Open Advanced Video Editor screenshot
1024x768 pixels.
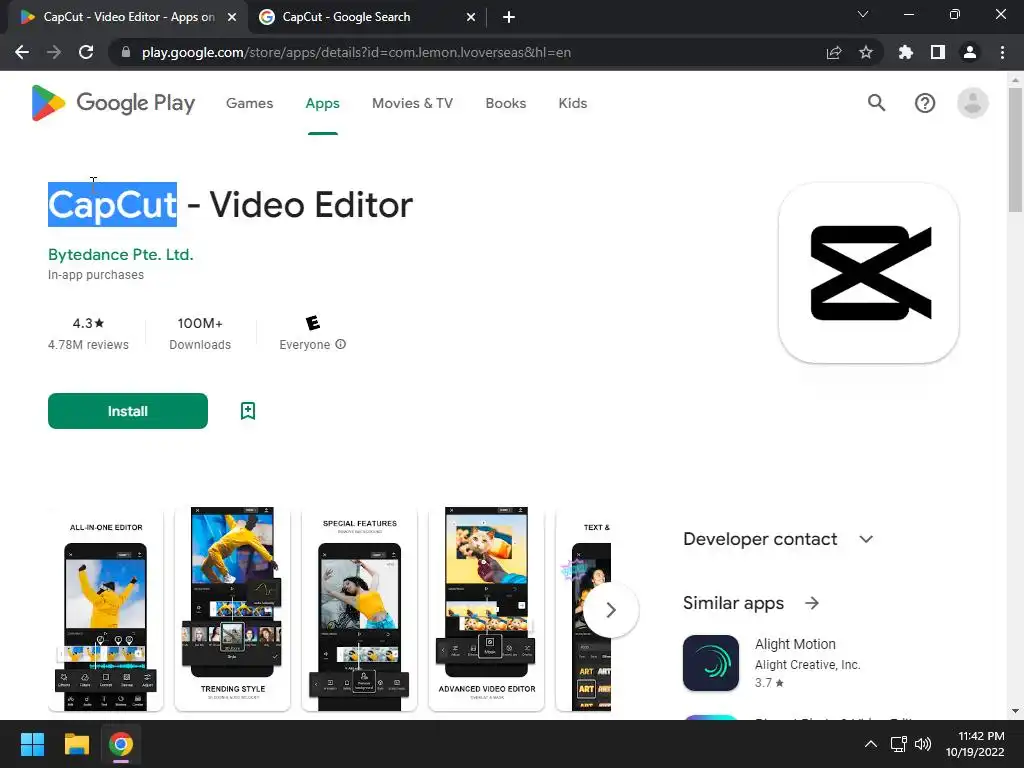487,609
